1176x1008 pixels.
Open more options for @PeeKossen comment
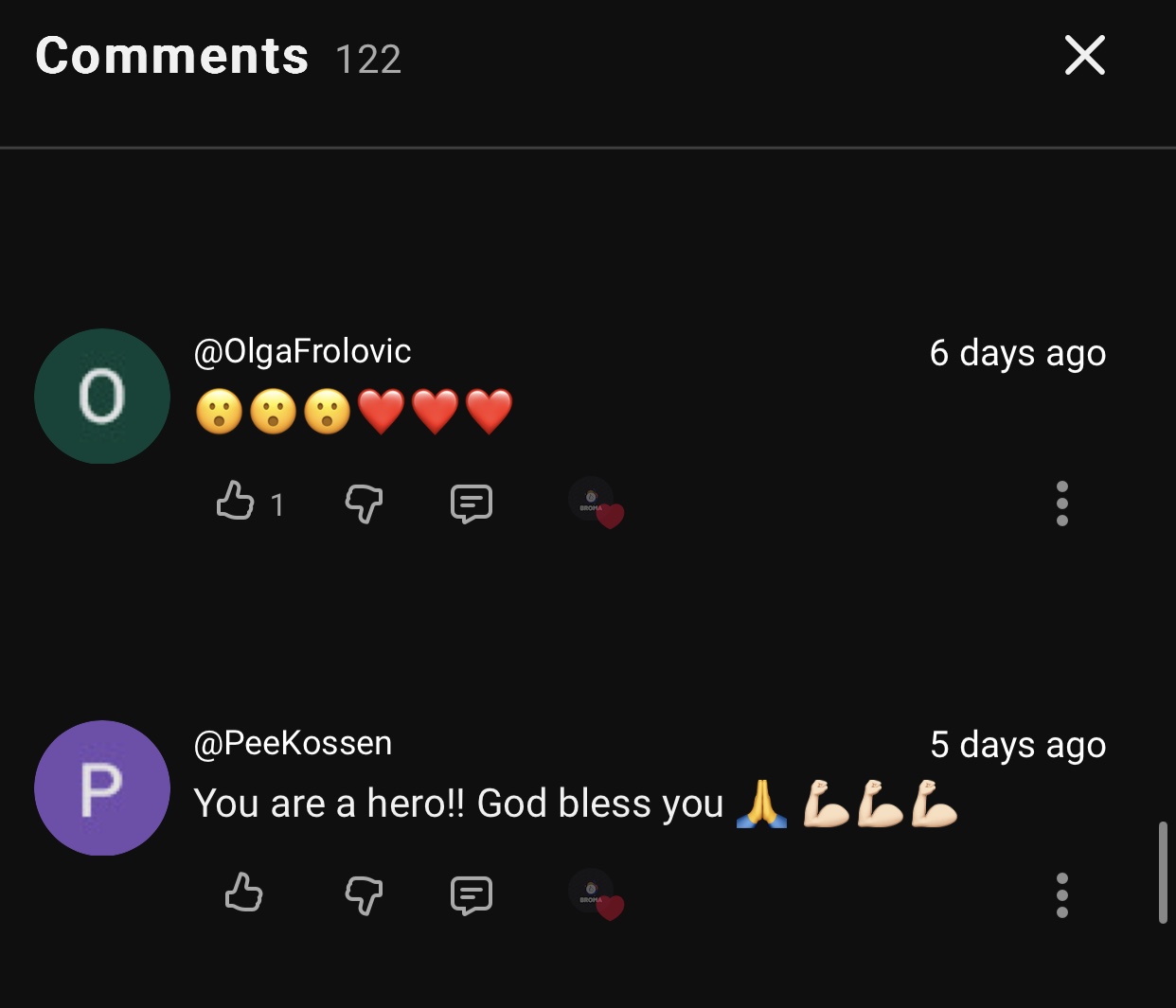click(x=1061, y=894)
